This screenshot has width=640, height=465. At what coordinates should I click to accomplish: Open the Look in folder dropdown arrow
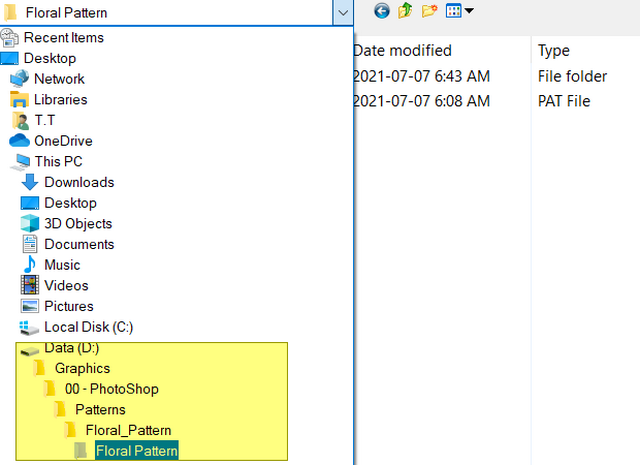[x=343, y=13]
